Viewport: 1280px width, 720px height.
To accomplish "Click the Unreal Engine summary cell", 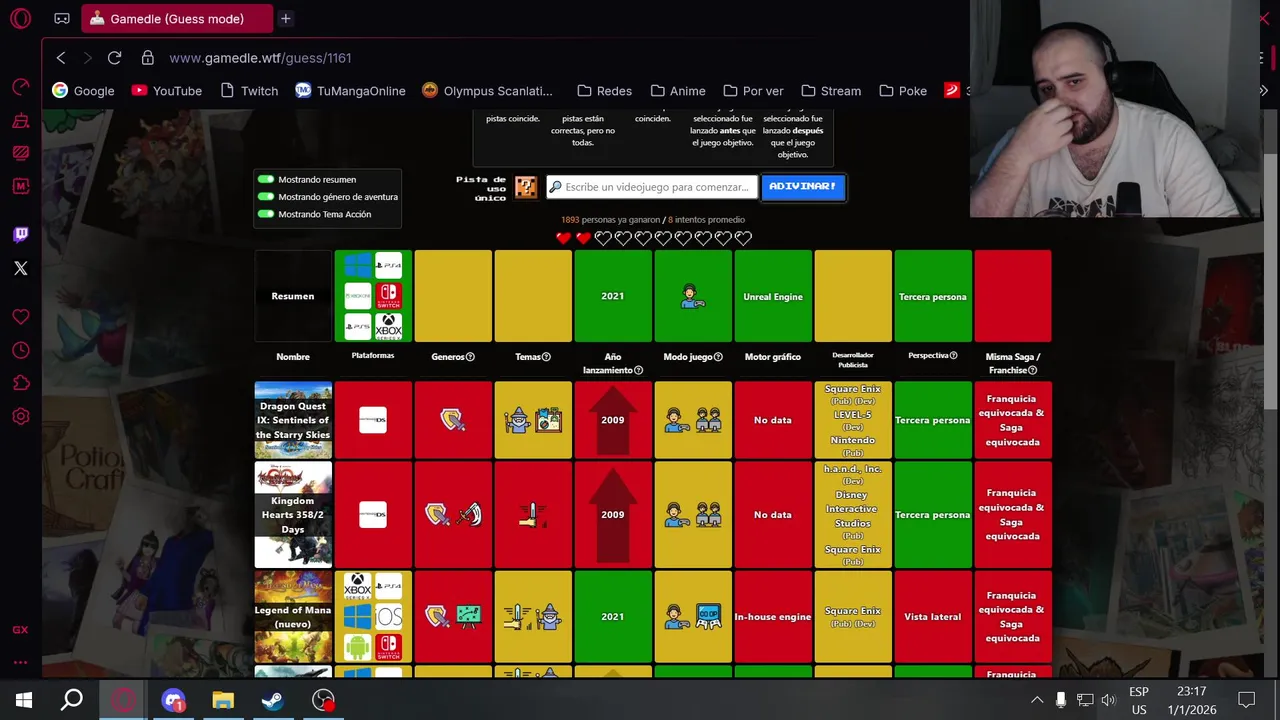I will pos(773,296).
